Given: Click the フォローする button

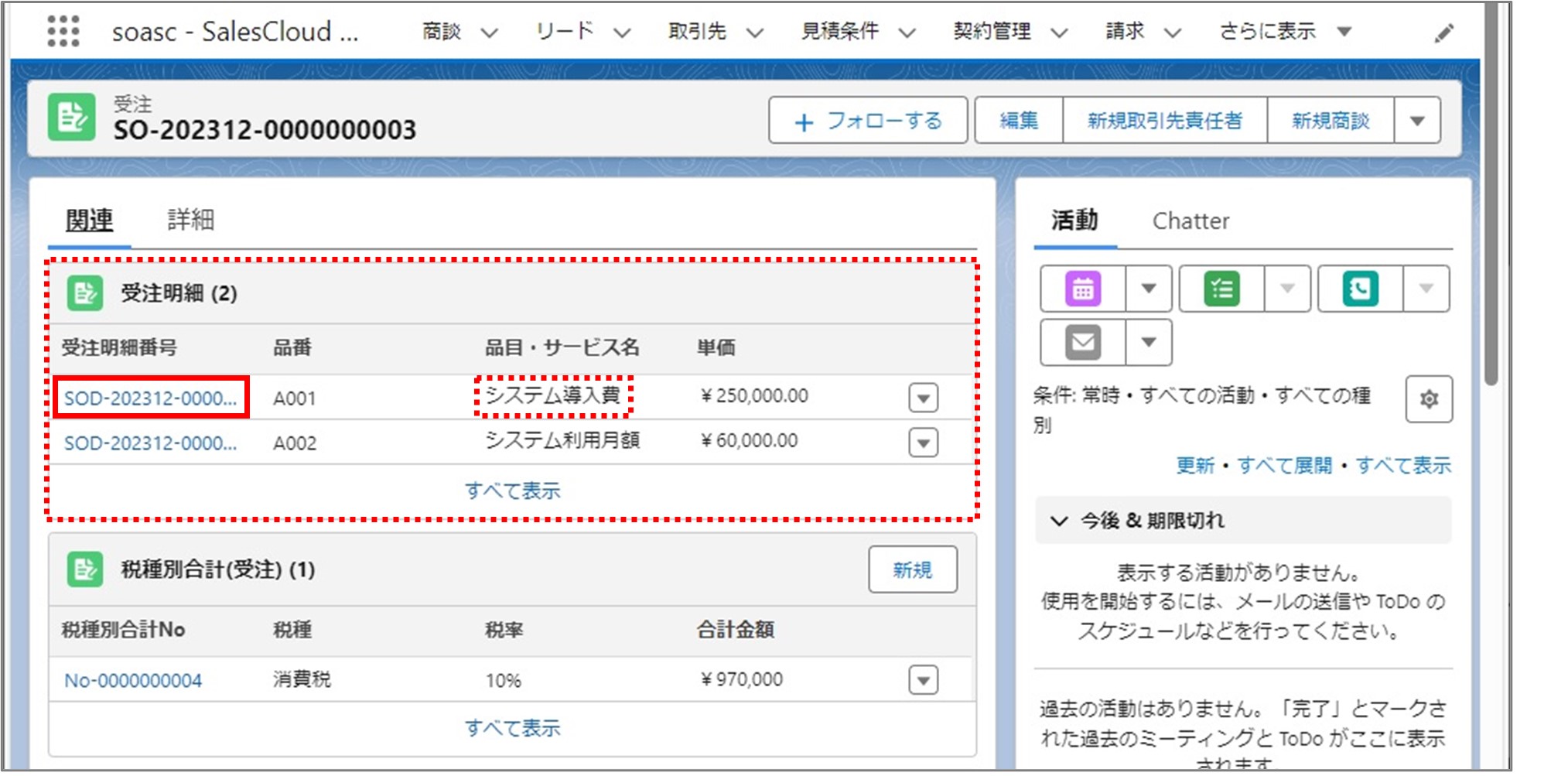Looking at the screenshot, I should (x=868, y=120).
